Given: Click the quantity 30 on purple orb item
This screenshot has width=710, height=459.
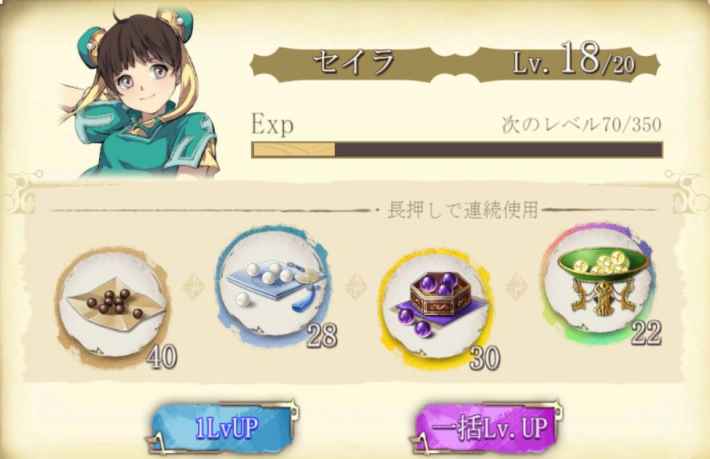Looking at the screenshot, I should coord(485,358).
